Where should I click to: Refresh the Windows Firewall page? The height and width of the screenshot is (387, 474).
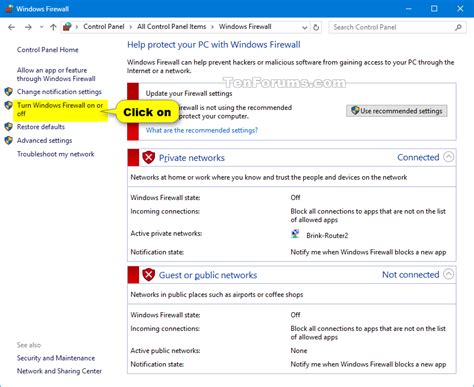click(316, 27)
